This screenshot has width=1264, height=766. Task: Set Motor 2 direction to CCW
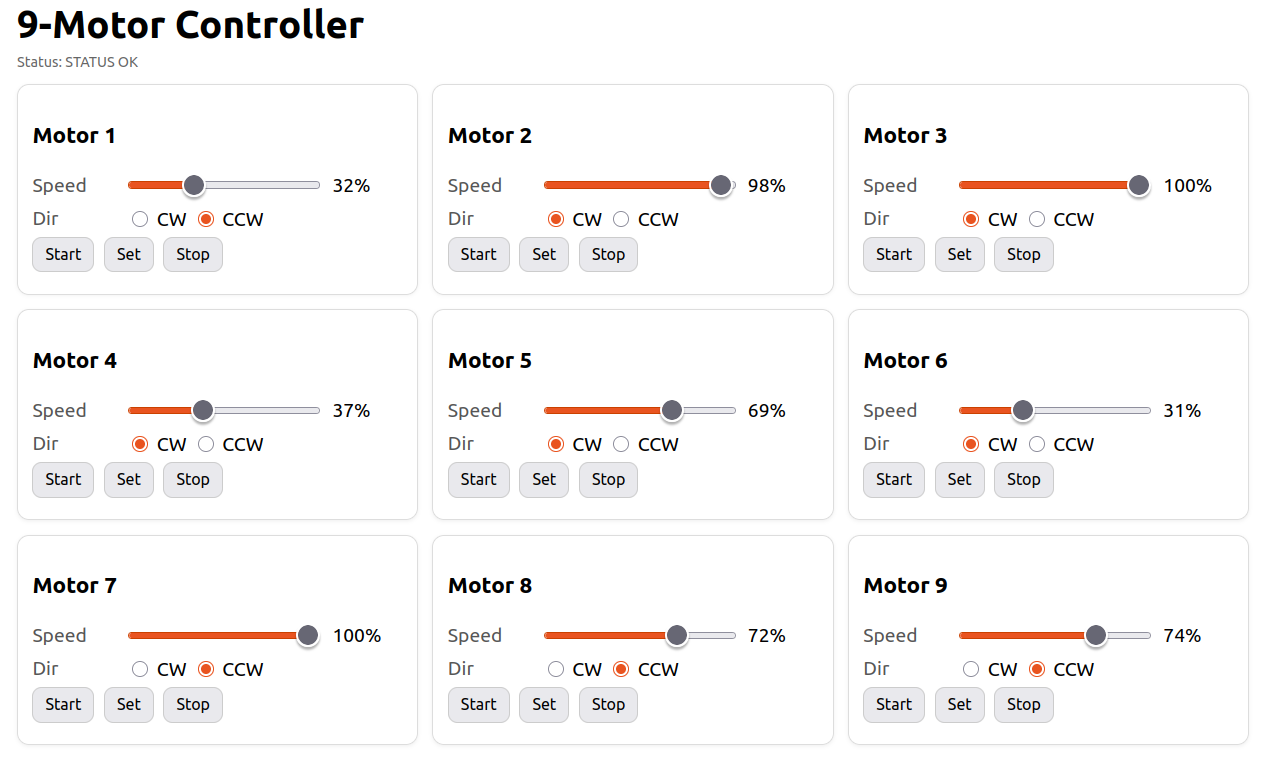click(x=621, y=219)
